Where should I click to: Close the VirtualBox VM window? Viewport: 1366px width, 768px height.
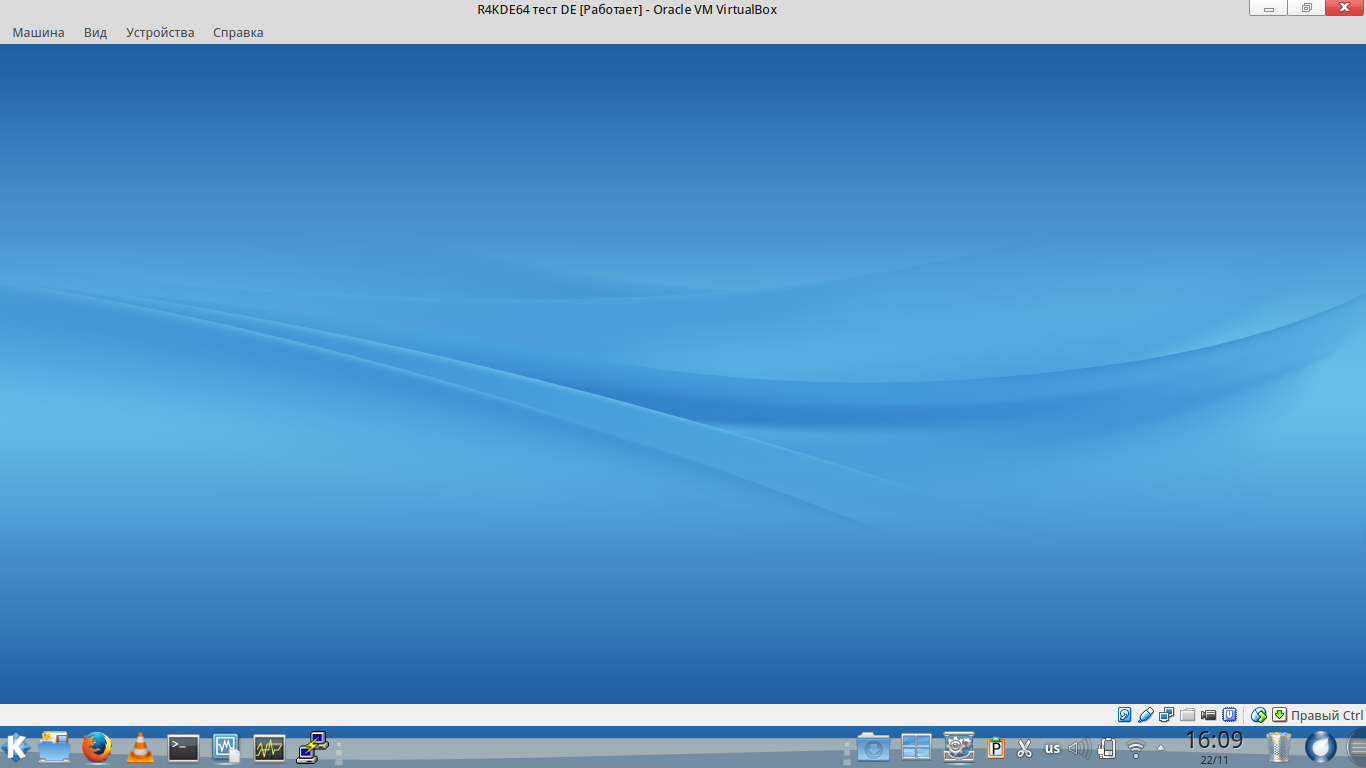[x=1343, y=8]
